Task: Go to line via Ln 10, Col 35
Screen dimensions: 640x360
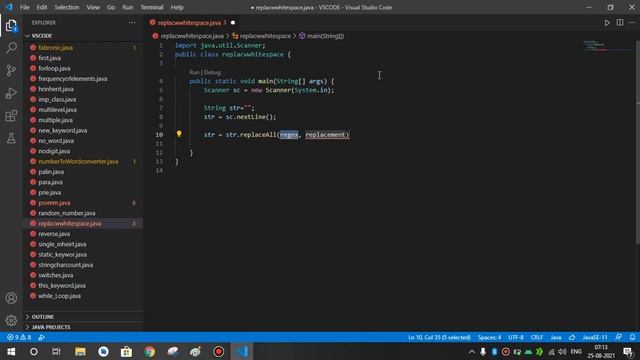Action: 439,338
